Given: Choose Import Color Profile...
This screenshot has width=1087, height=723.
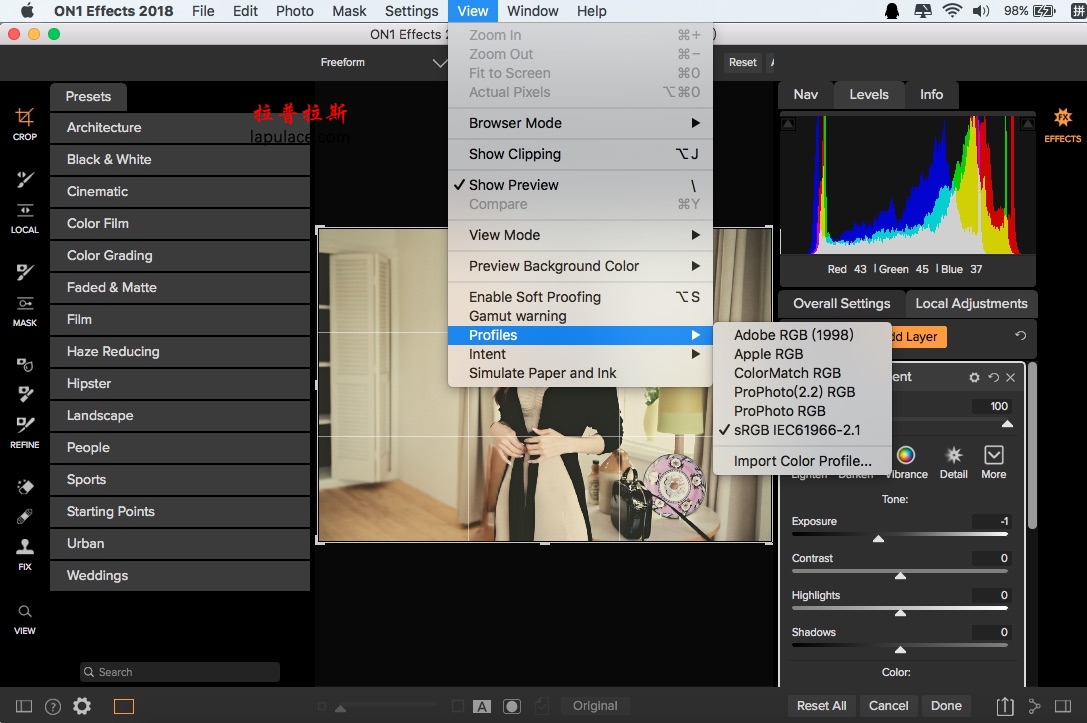Looking at the screenshot, I should point(802,461).
